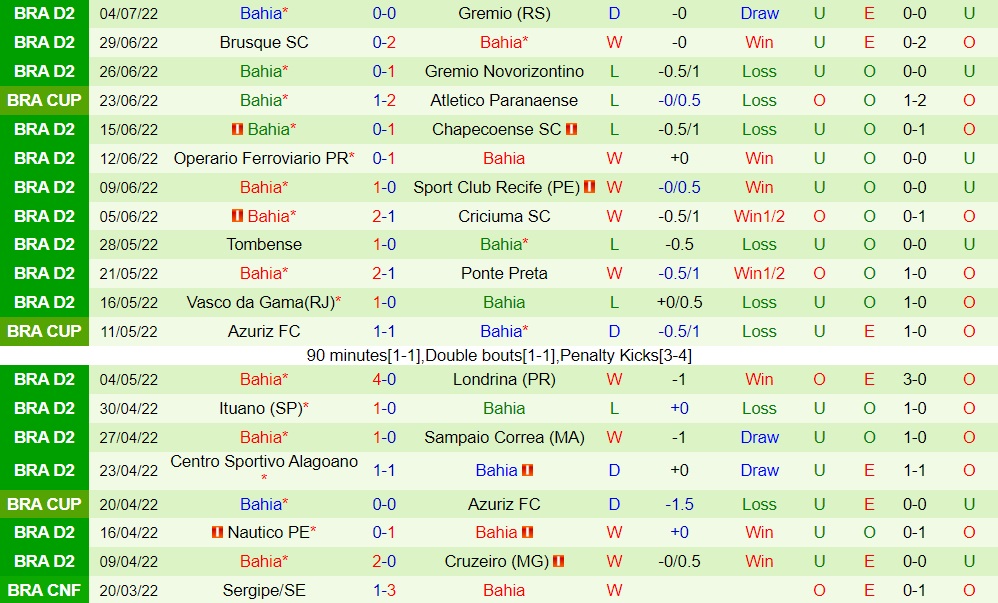This screenshot has height=603, width=998.
Task: Click red card icon right of Bahia versus Nautico
Action: click(527, 533)
